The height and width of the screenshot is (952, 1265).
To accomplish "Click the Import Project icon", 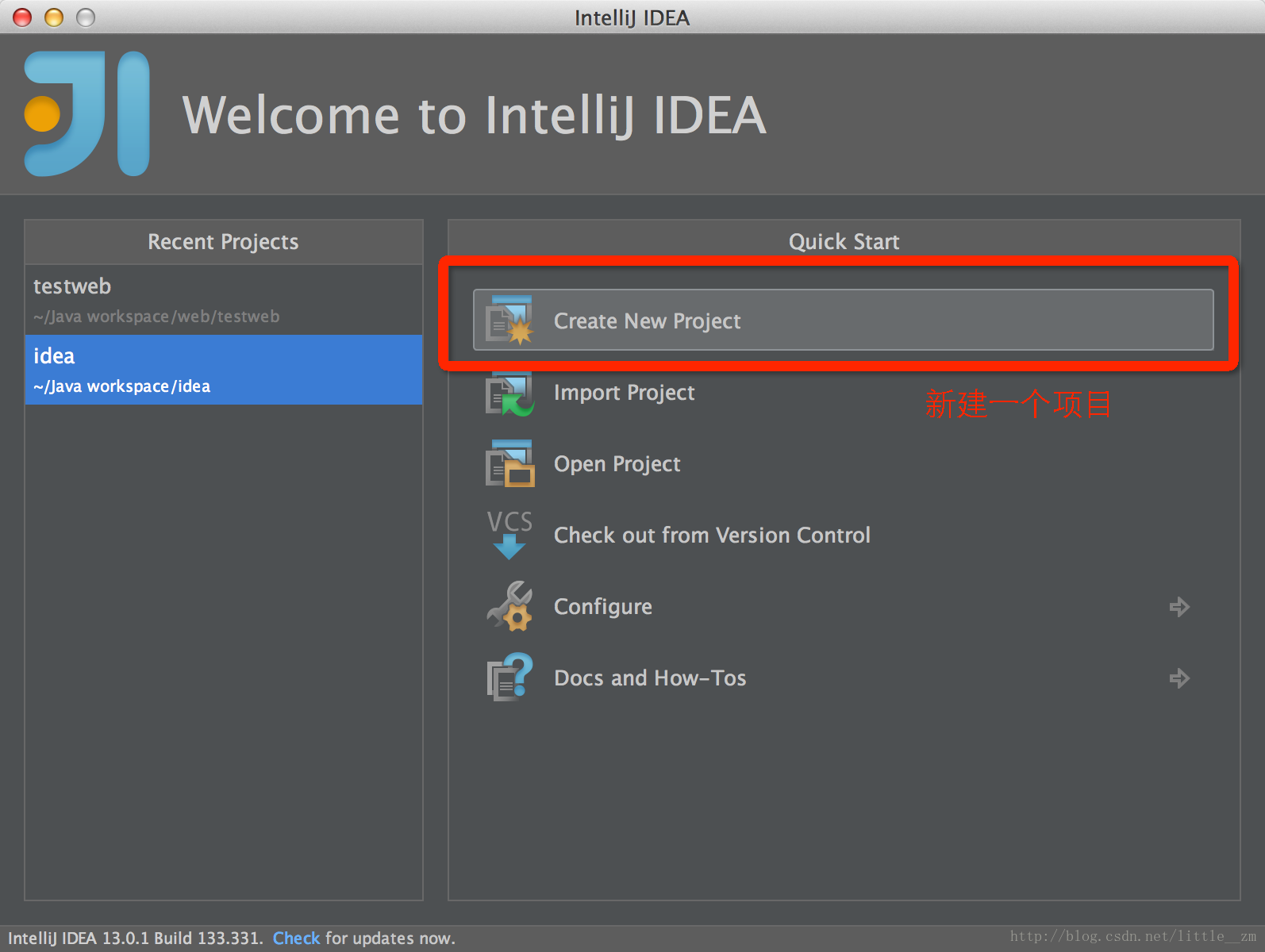I will point(509,393).
